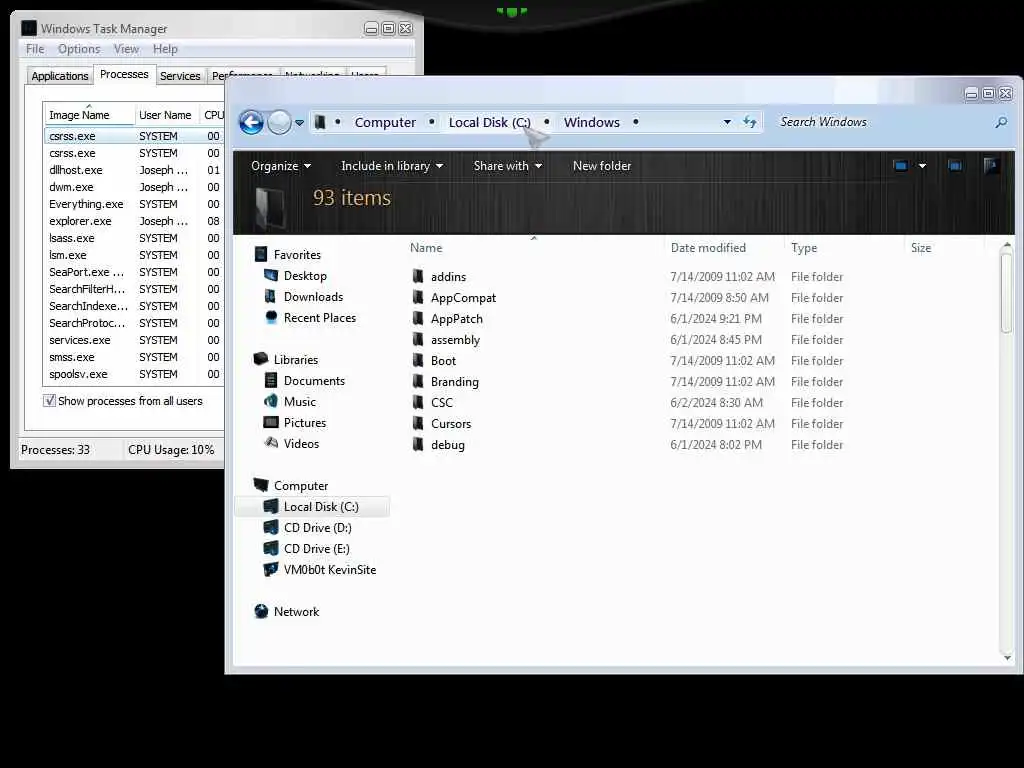Select Local Disk (C:) in address breadcrumb
This screenshot has width=1024, height=768.
[x=489, y=122]
